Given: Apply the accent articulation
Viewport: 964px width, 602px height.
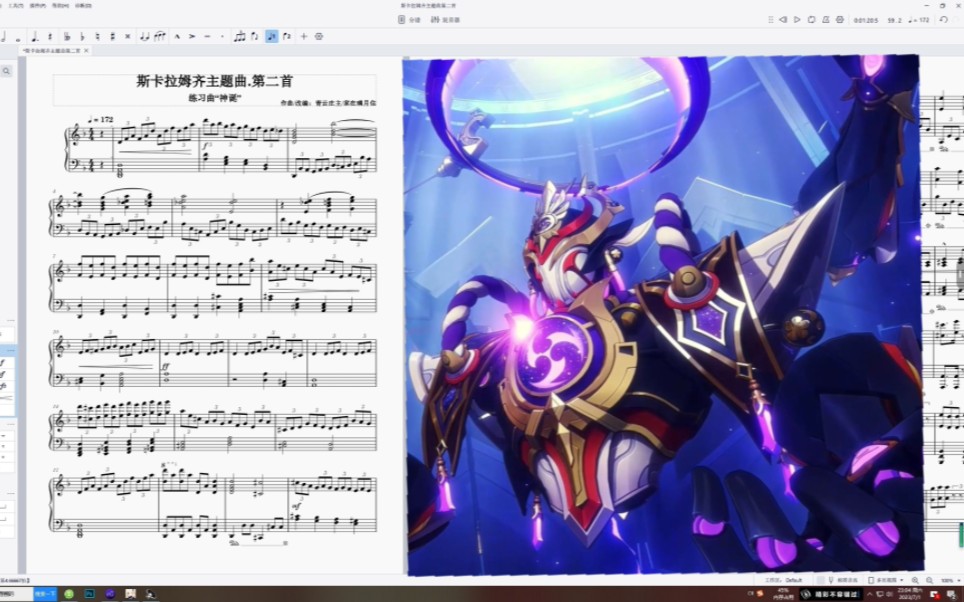Looking at the screenshot, I should [x=192, y=37].
